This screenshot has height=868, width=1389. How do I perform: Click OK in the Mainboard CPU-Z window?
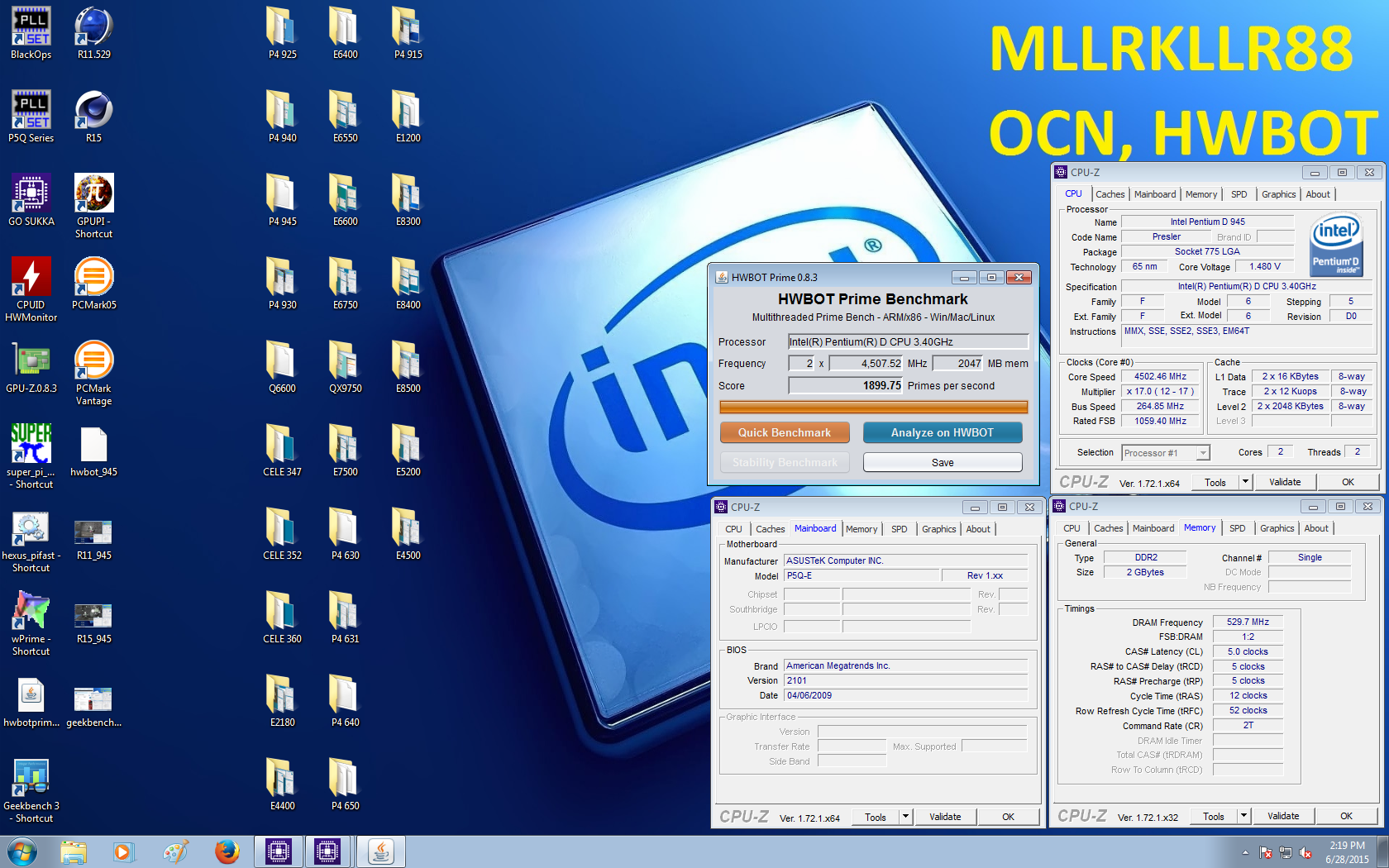pos(1008,817)
